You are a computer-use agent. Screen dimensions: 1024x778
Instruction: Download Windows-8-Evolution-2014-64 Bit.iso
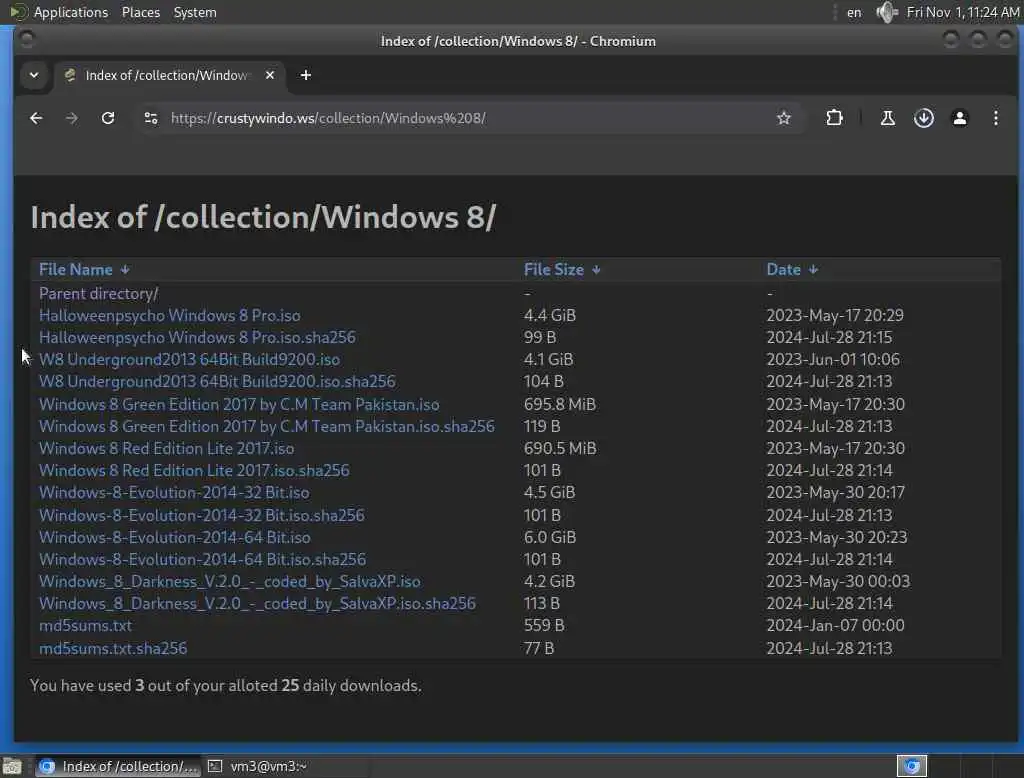tap(174, 538)
